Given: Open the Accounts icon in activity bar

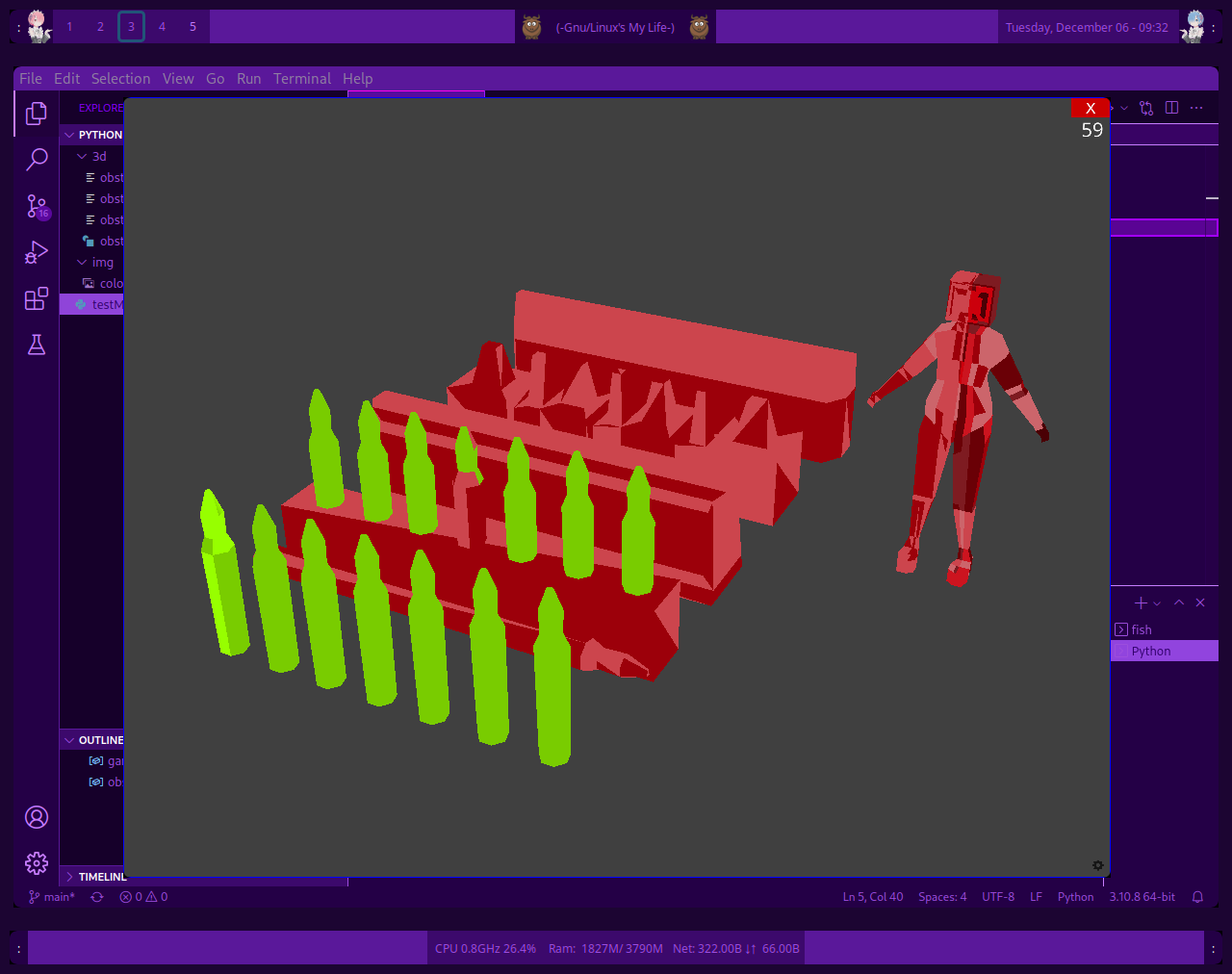Looking at the screenshot, I should 36,816.
